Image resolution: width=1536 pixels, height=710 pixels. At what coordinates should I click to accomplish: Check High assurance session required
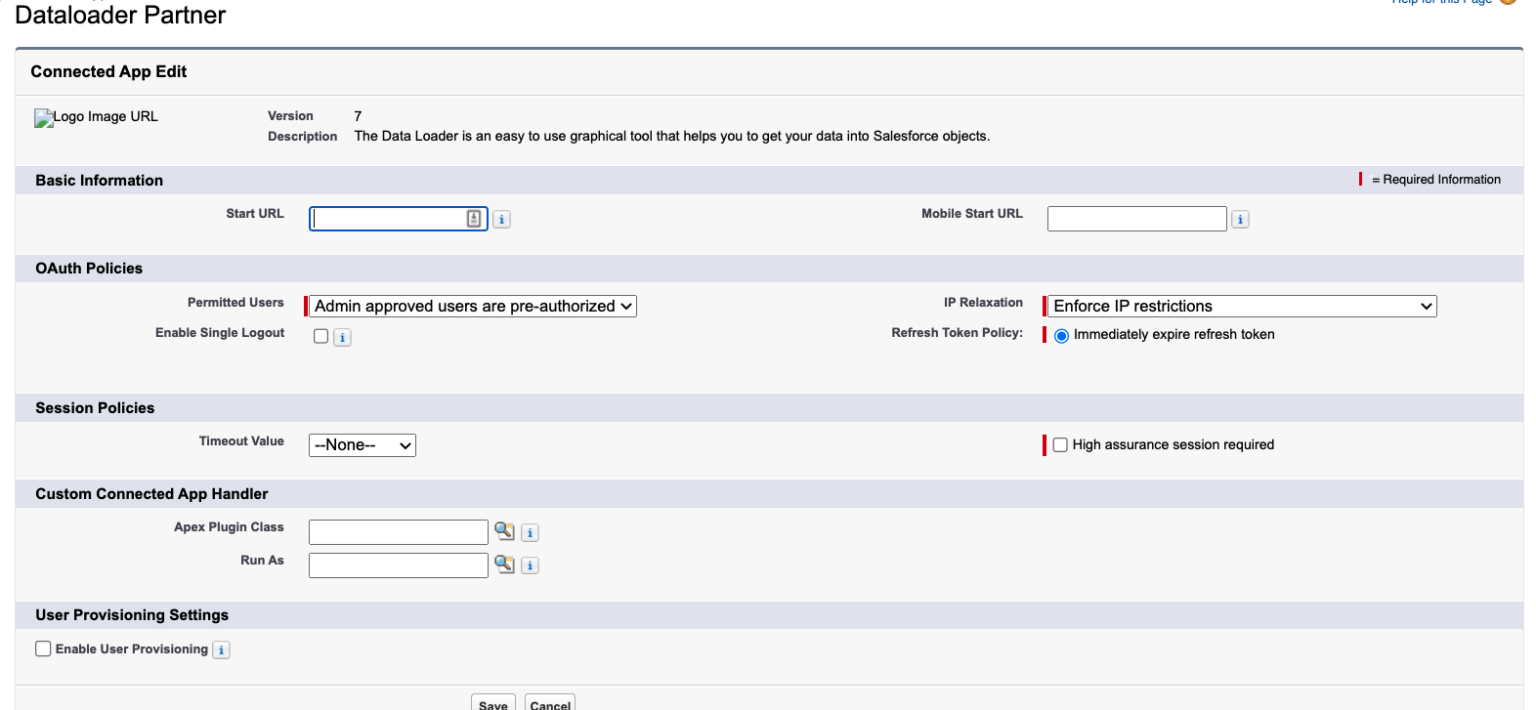pyautogui.click(x=1060, y=444)
